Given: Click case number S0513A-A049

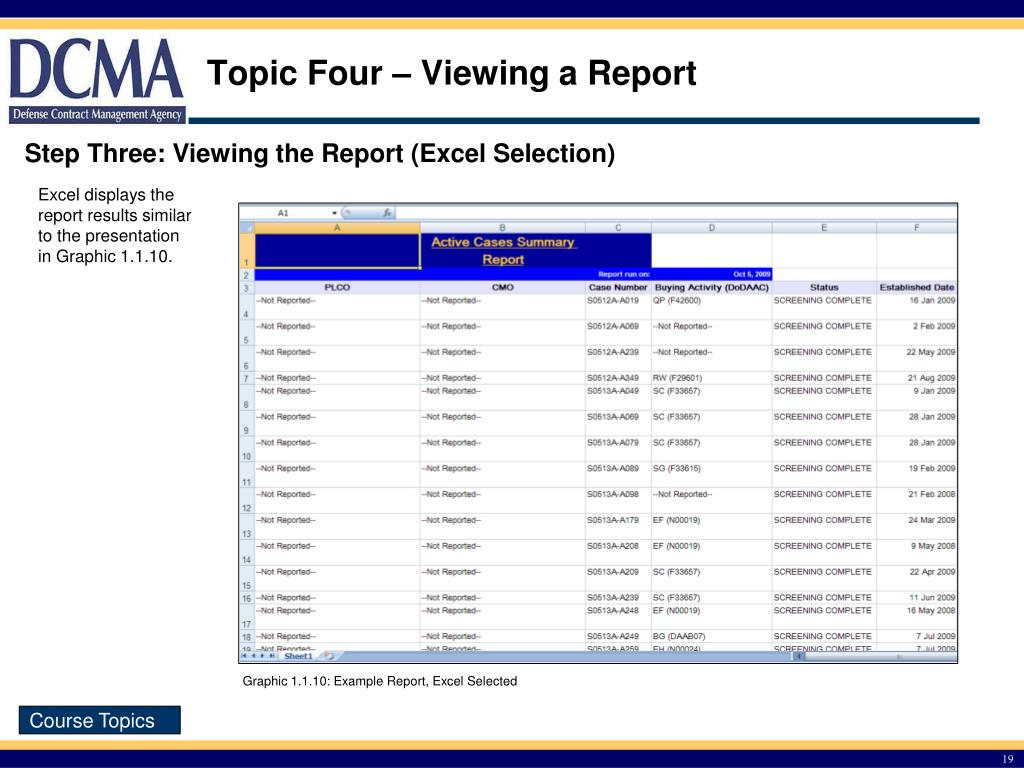Looking at the screenshot, I should click(x=613, y=391).
